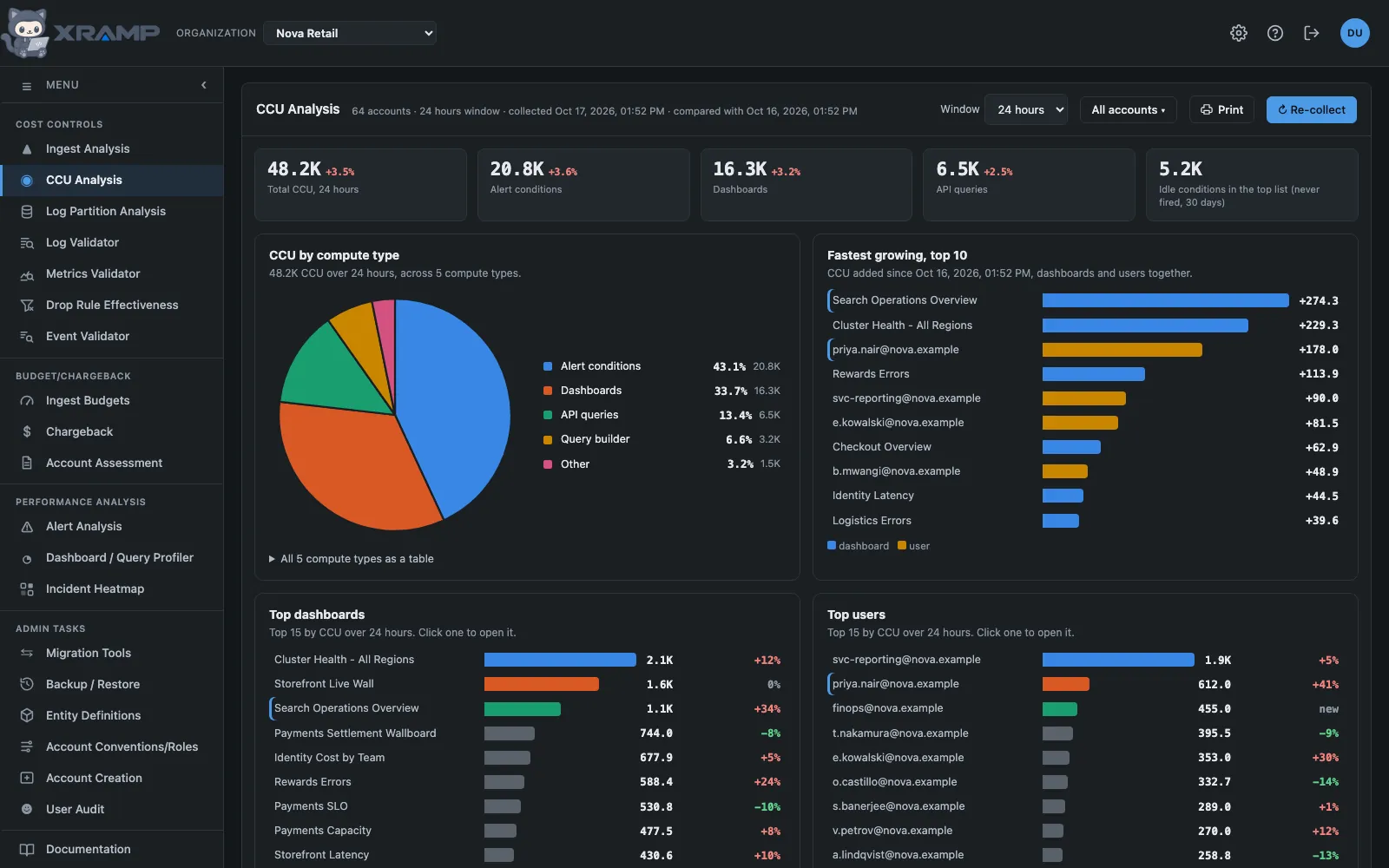The width and height of the screenshot is (1389, 868).
Task: Open the help question mark icon
Action: pyautogui.click(x=1275, y=33)
